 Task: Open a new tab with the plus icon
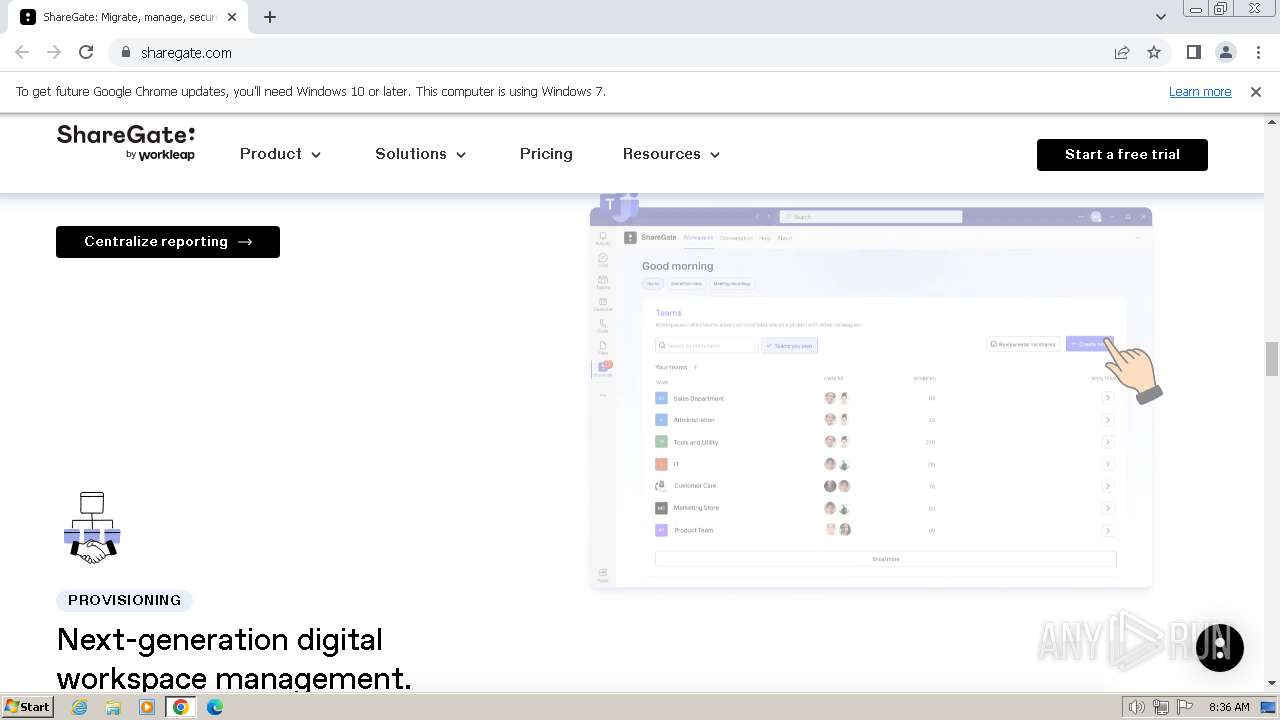tap(270, 17)
